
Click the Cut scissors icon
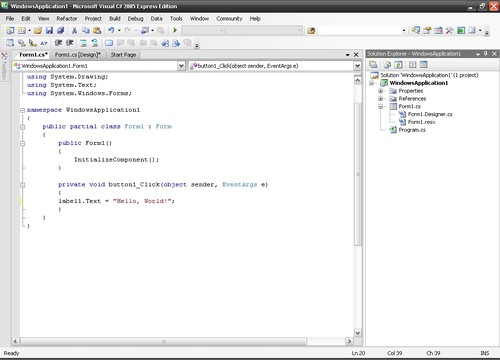click(x=74, y=31)
